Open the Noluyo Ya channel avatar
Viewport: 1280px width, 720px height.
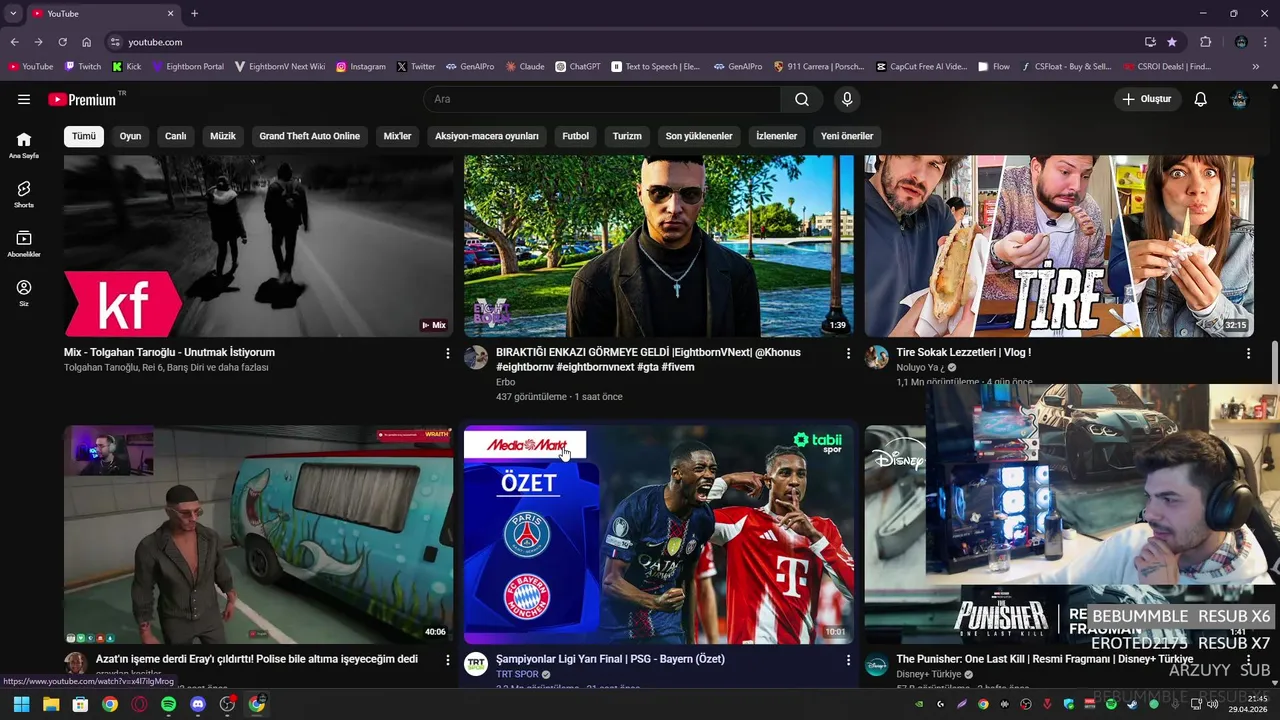pyautogui.click(x=877, y=358)
